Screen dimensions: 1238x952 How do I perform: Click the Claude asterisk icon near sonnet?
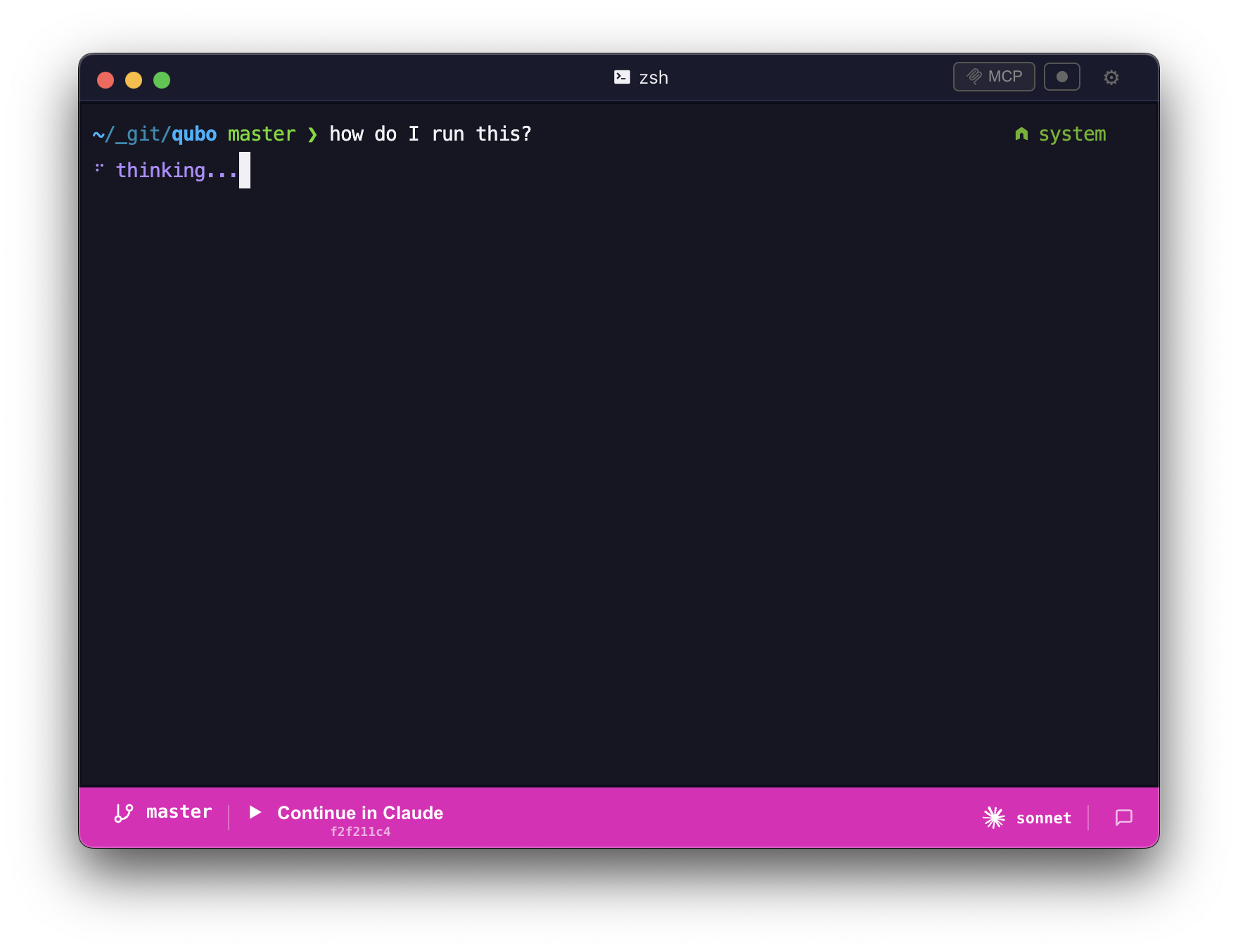(x=994, y=817)
